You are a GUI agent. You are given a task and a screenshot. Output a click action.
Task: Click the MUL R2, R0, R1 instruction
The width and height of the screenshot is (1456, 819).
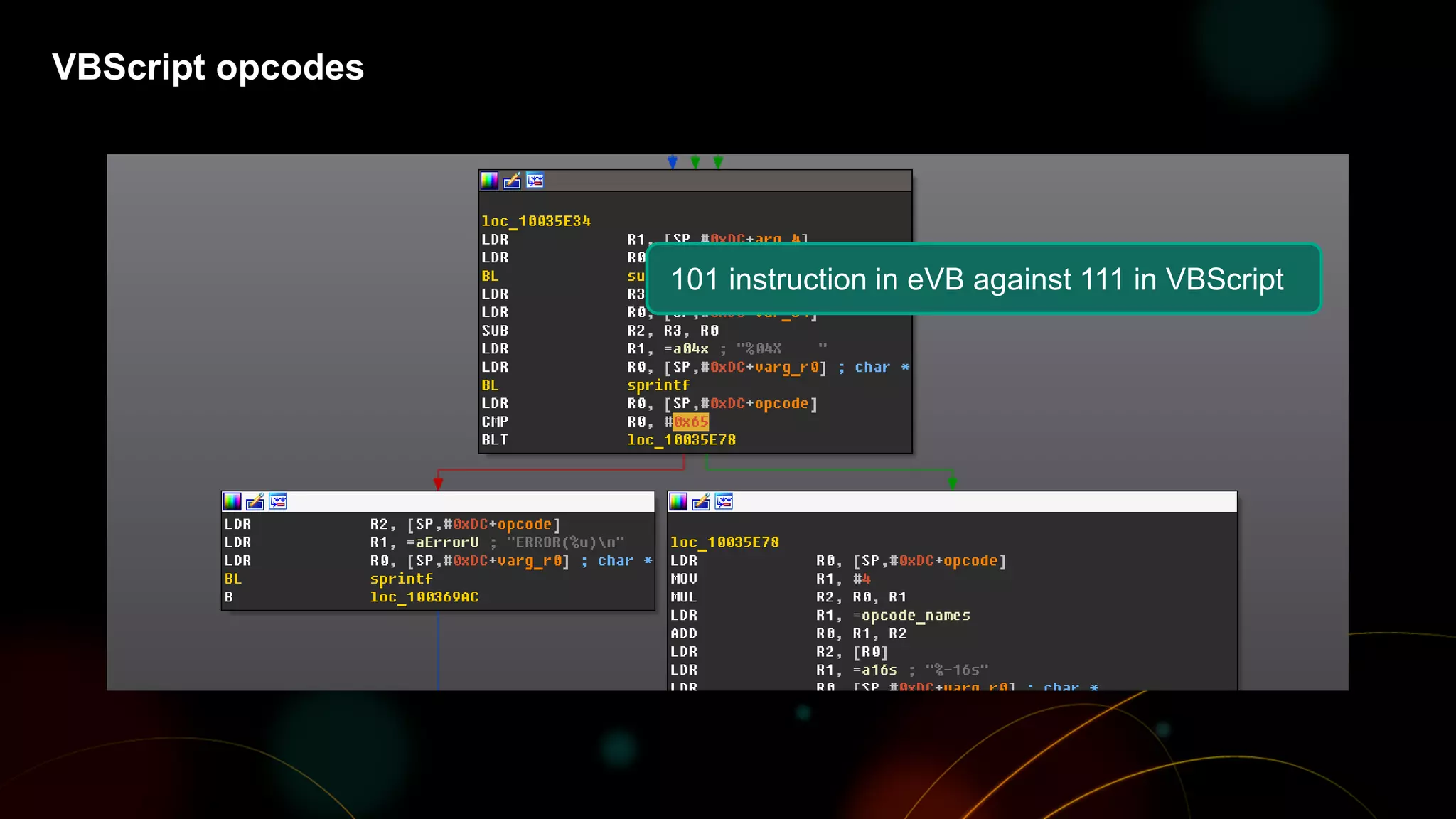[x=788, y=597]
